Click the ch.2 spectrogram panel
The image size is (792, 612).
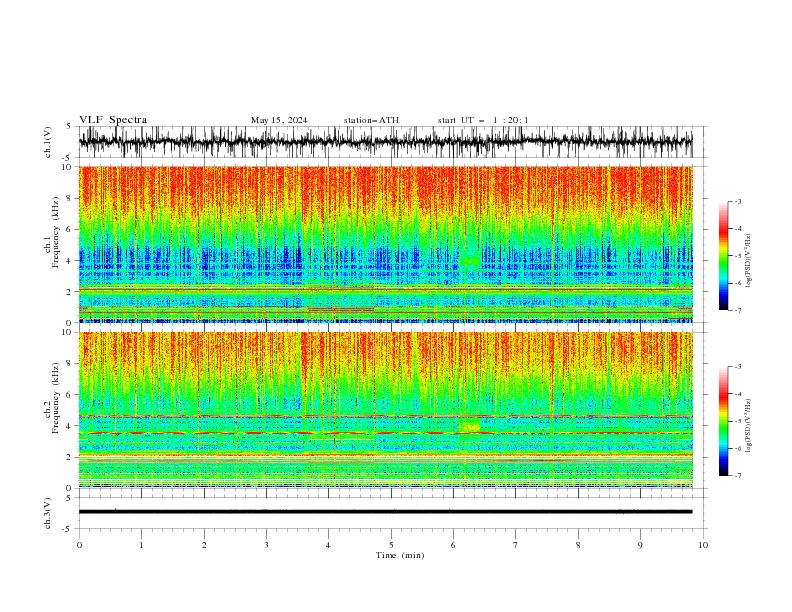point(385,410)
